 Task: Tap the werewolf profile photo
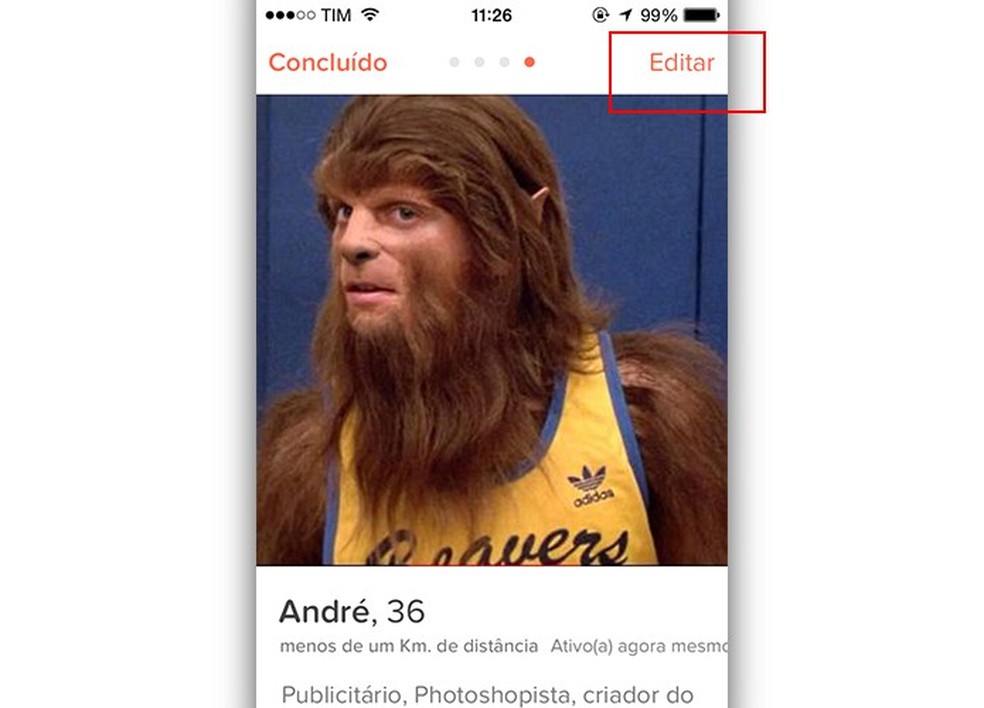(492, 330)
